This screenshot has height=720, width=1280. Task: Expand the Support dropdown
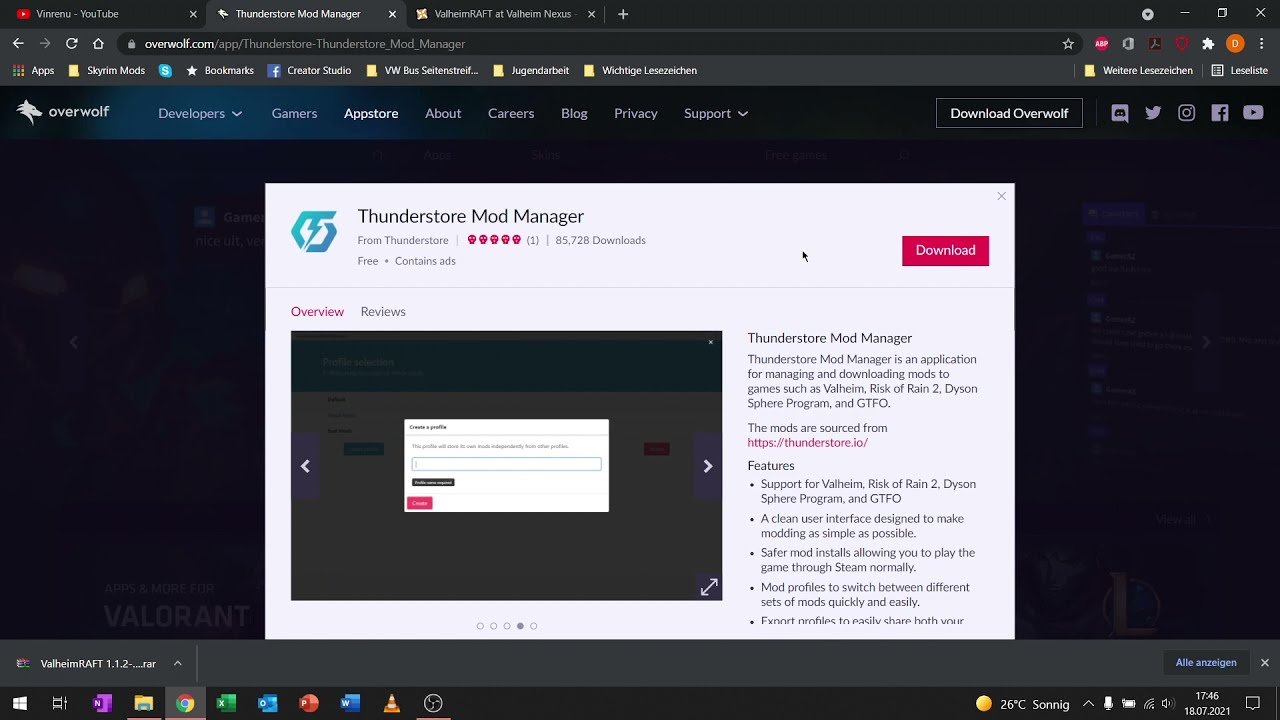pos(716,113)
